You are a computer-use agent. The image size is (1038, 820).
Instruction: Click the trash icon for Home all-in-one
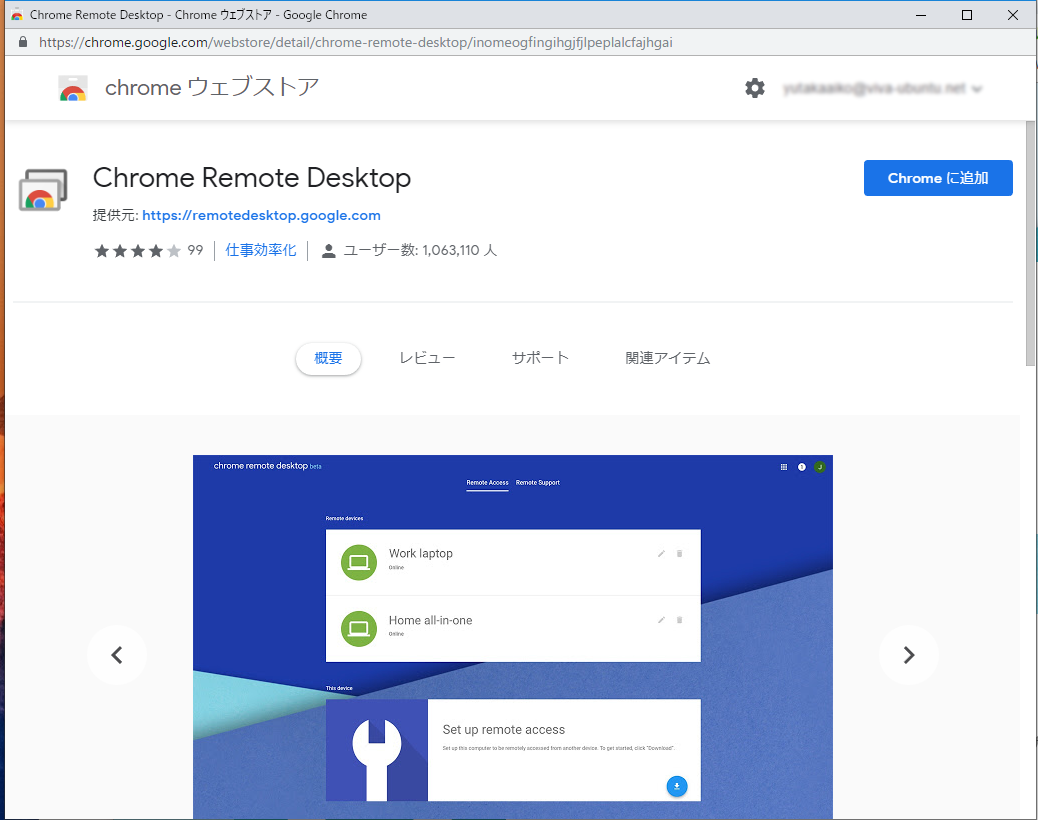(679, 620)
